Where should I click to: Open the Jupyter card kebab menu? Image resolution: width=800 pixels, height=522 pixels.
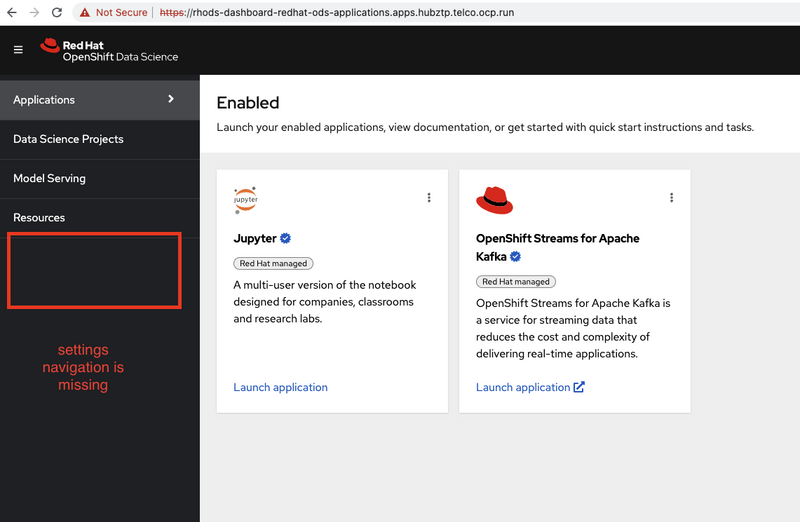tap(429, 197)
